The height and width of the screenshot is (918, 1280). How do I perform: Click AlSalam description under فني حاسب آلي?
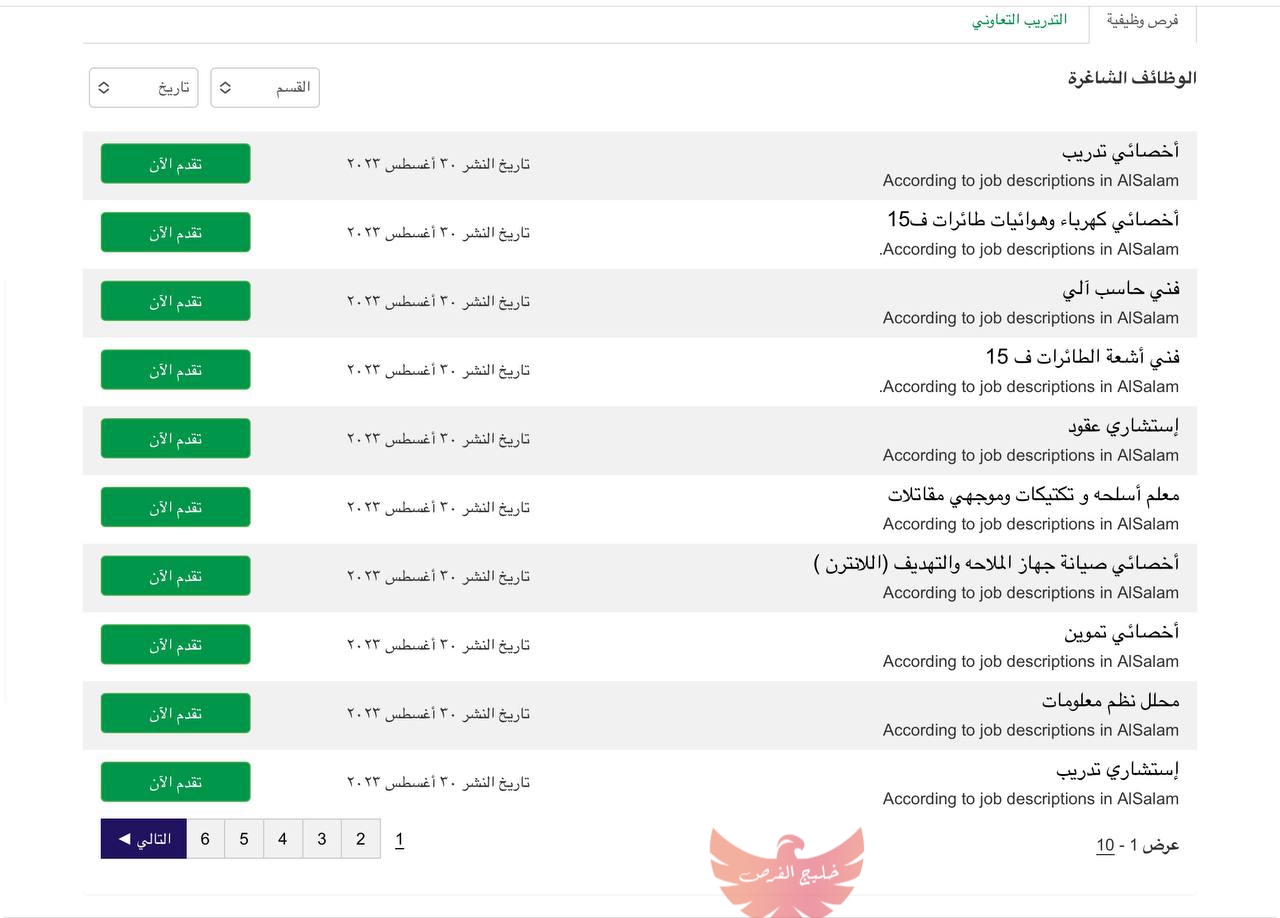1031,318
